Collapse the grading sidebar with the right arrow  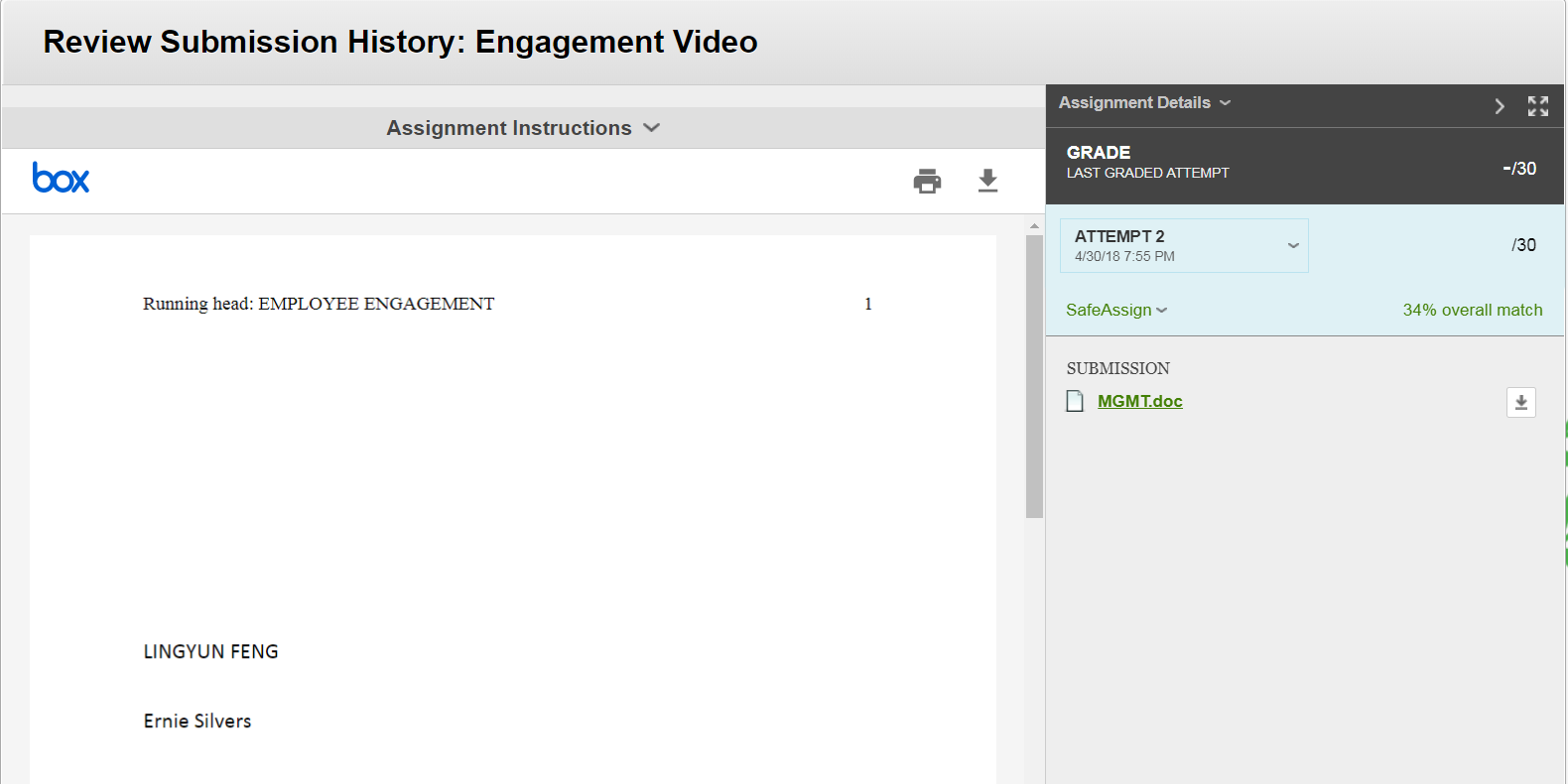1500,106
